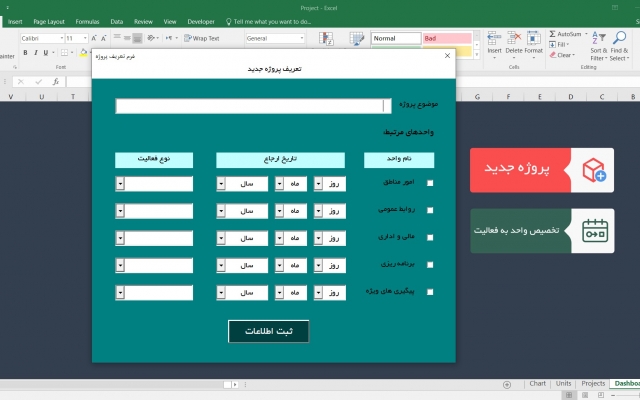The height and width of the screenshot is (400, 640).
Task: Switch to Page Break Preview icon in status bar
Action: point(600,395)
